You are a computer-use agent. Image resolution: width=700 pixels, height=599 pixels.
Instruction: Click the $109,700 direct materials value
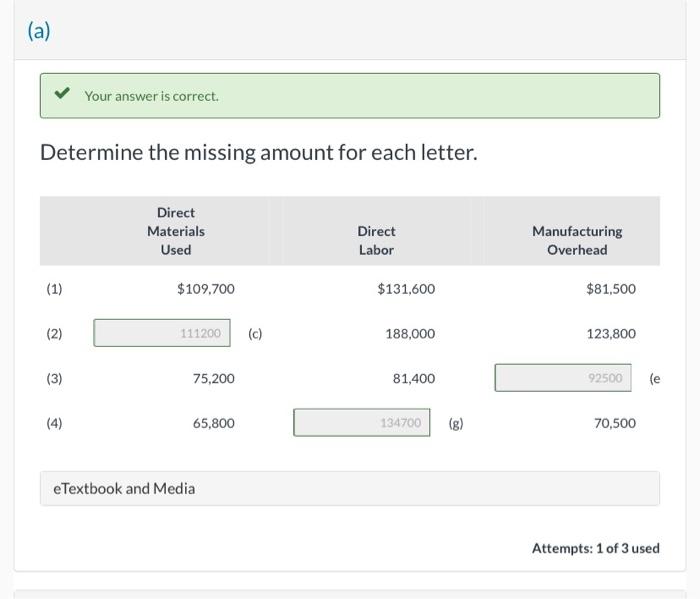click(x=206, y=289)
